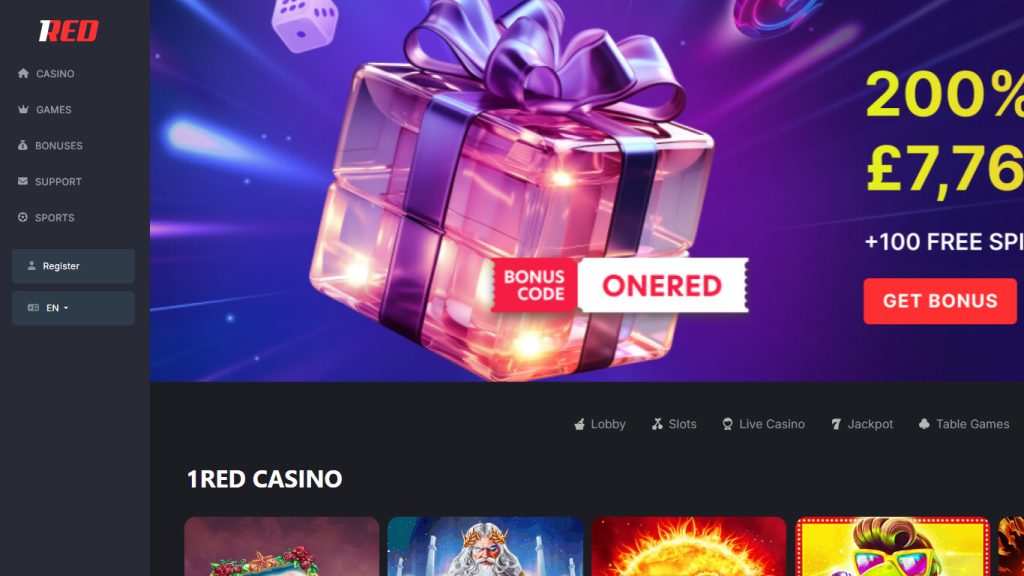Viewport: 1024px width, 576px height.
Task: Open the EN language dropdown
Action: [73, 308]
